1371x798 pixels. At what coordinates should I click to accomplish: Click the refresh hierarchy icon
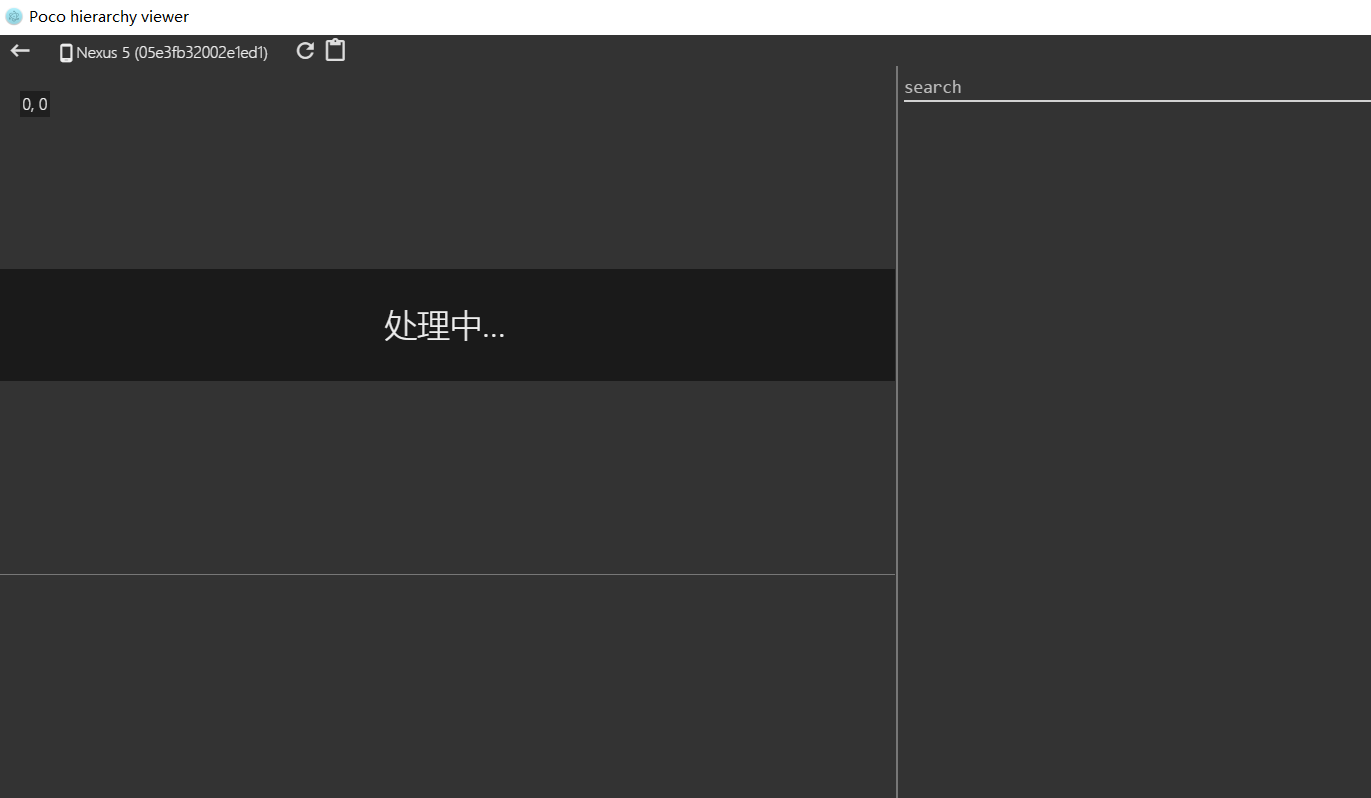point(305,51)
